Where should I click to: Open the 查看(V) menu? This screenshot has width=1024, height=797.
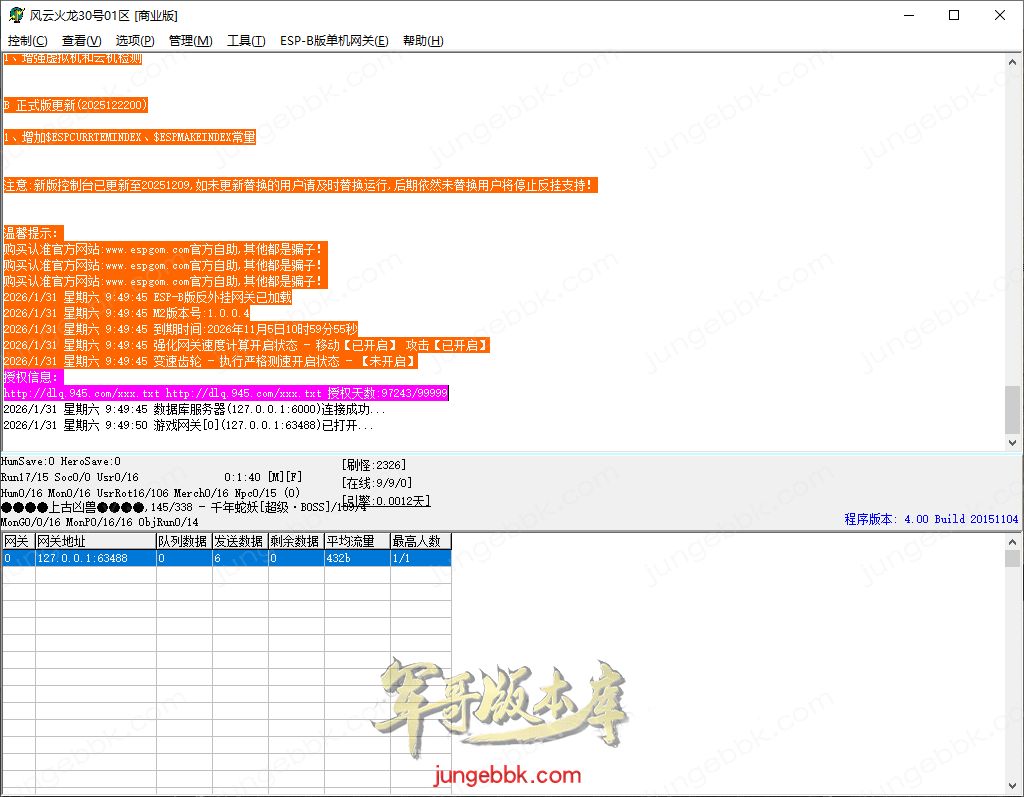pos(81,41)
